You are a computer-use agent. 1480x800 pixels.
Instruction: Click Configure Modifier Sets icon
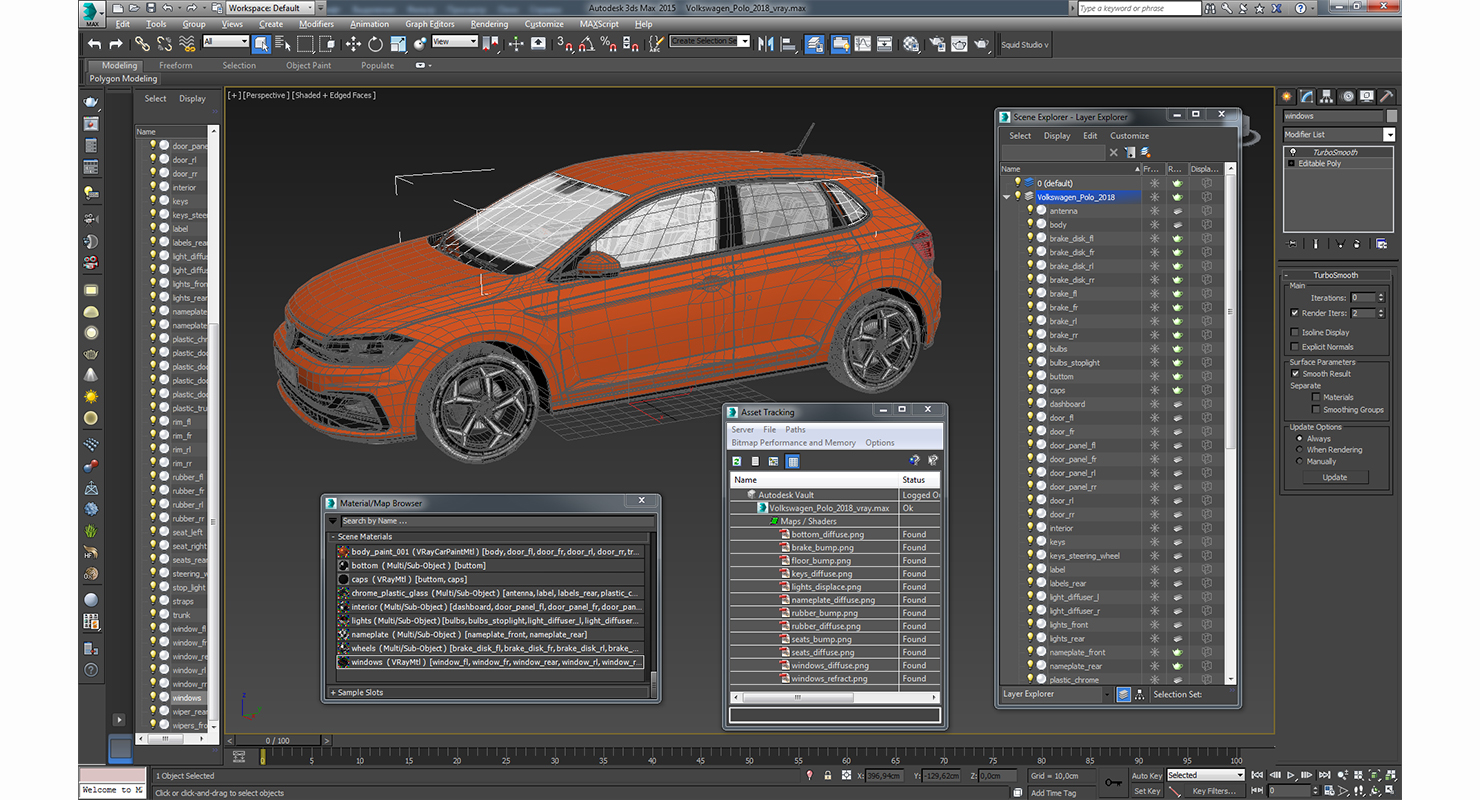pos(1381,243)
